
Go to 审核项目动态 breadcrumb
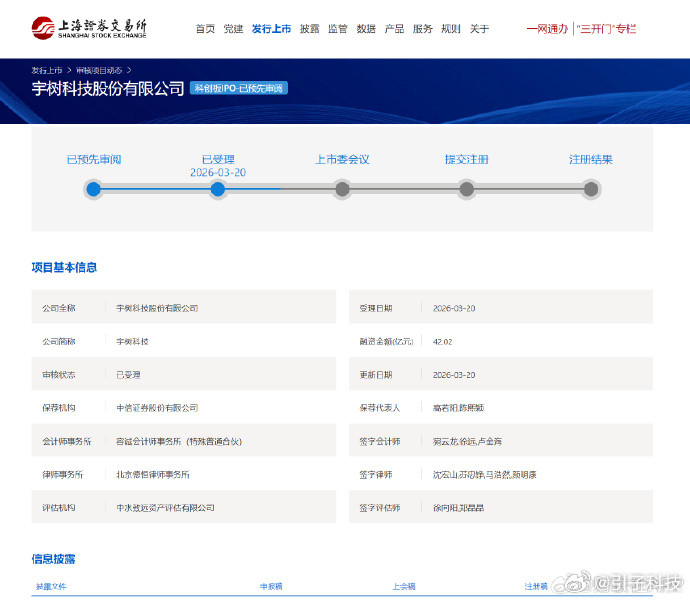pos(99,70)
